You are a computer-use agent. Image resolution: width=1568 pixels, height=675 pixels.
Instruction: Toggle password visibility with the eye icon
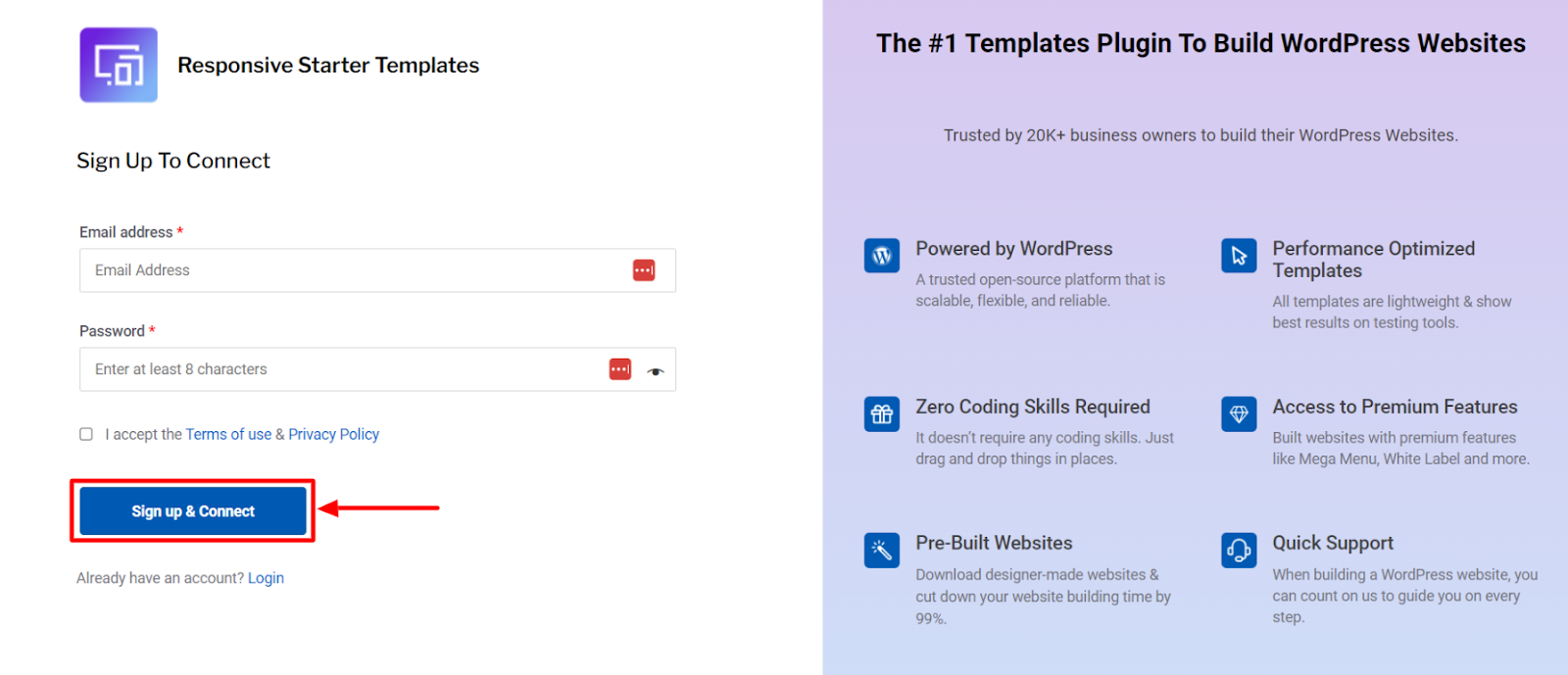656,371
